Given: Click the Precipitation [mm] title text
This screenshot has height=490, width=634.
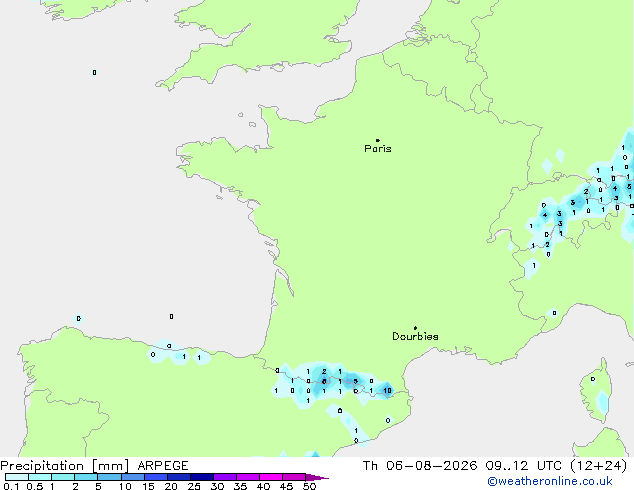Looking at the screenshot, I should 65,466.
